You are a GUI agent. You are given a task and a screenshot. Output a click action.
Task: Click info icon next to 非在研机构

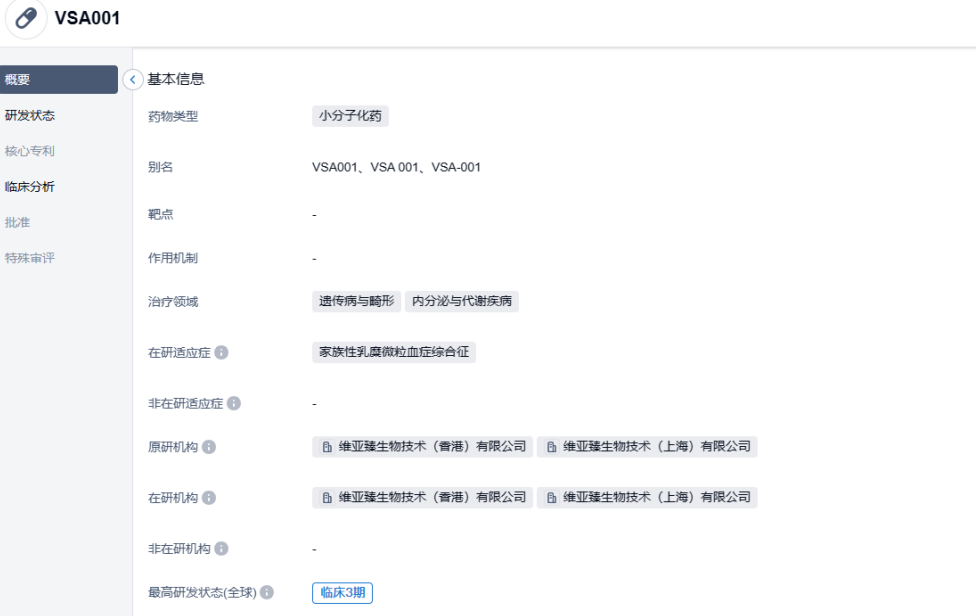(x=221, y=549)
